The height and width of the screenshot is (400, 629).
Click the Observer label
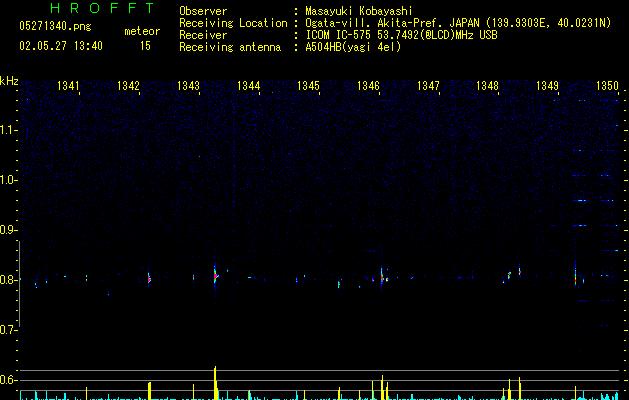[x=203, y=11]
